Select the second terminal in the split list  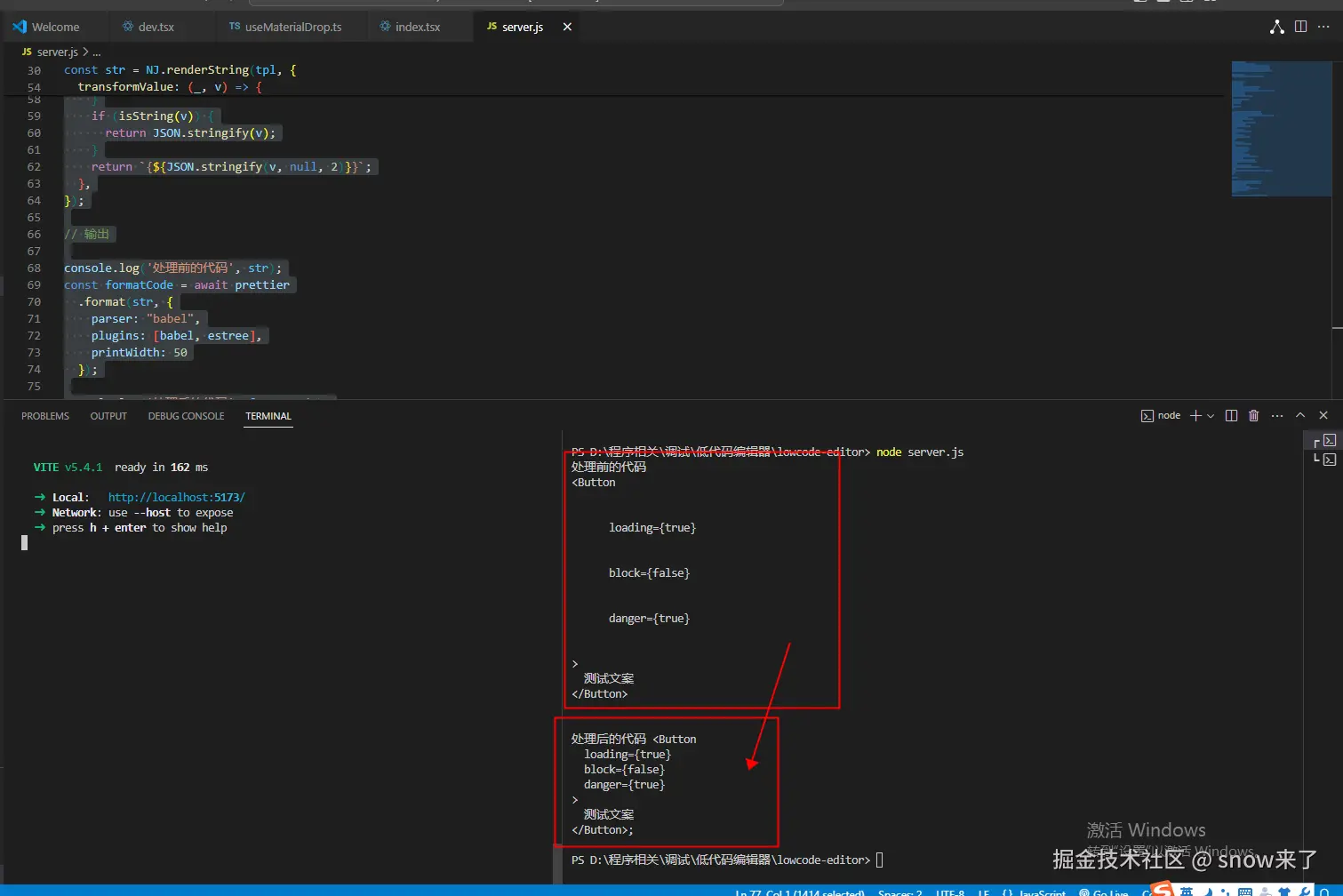[1324, 460]
